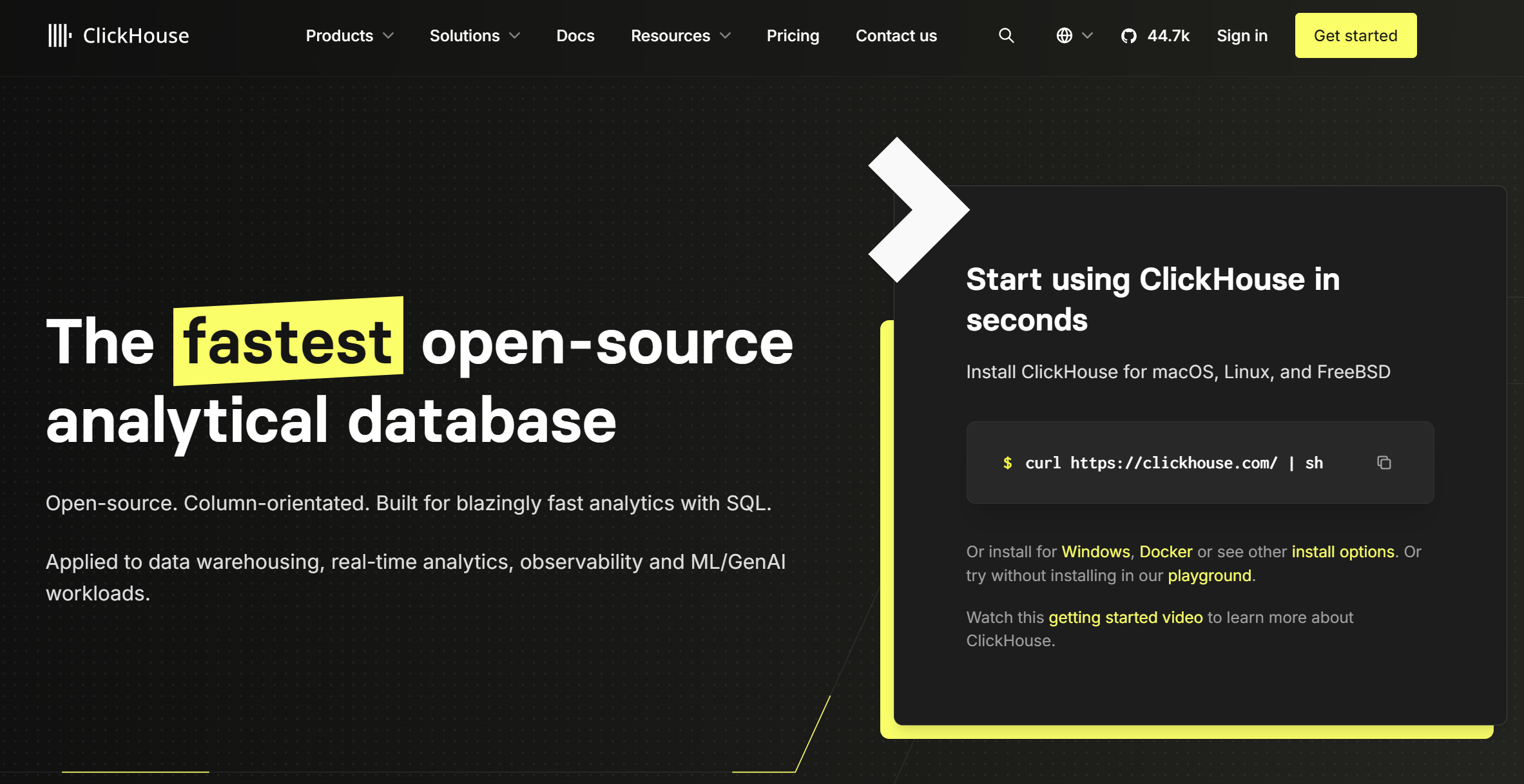Screen dimensions: 1524x784
Task: Expand the Resources menu chevron
Action: click(726, 36)
